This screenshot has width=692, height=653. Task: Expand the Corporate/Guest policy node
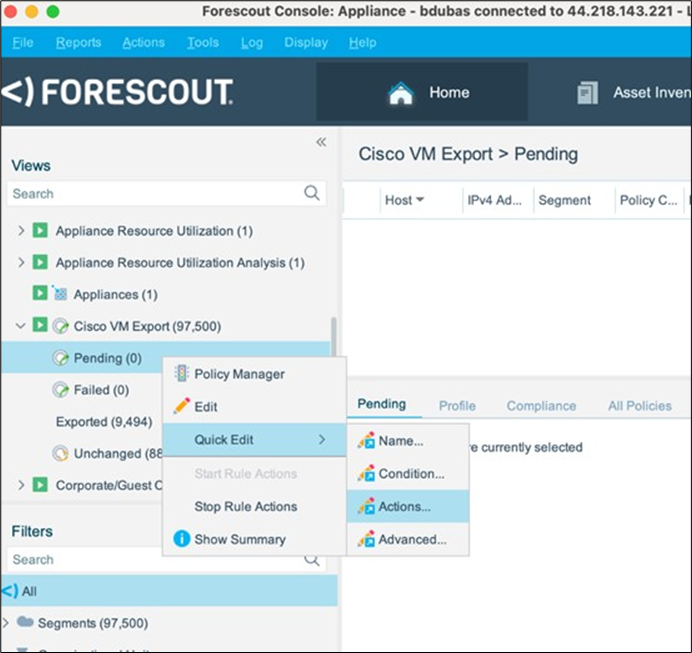click(x=21, y=485)
